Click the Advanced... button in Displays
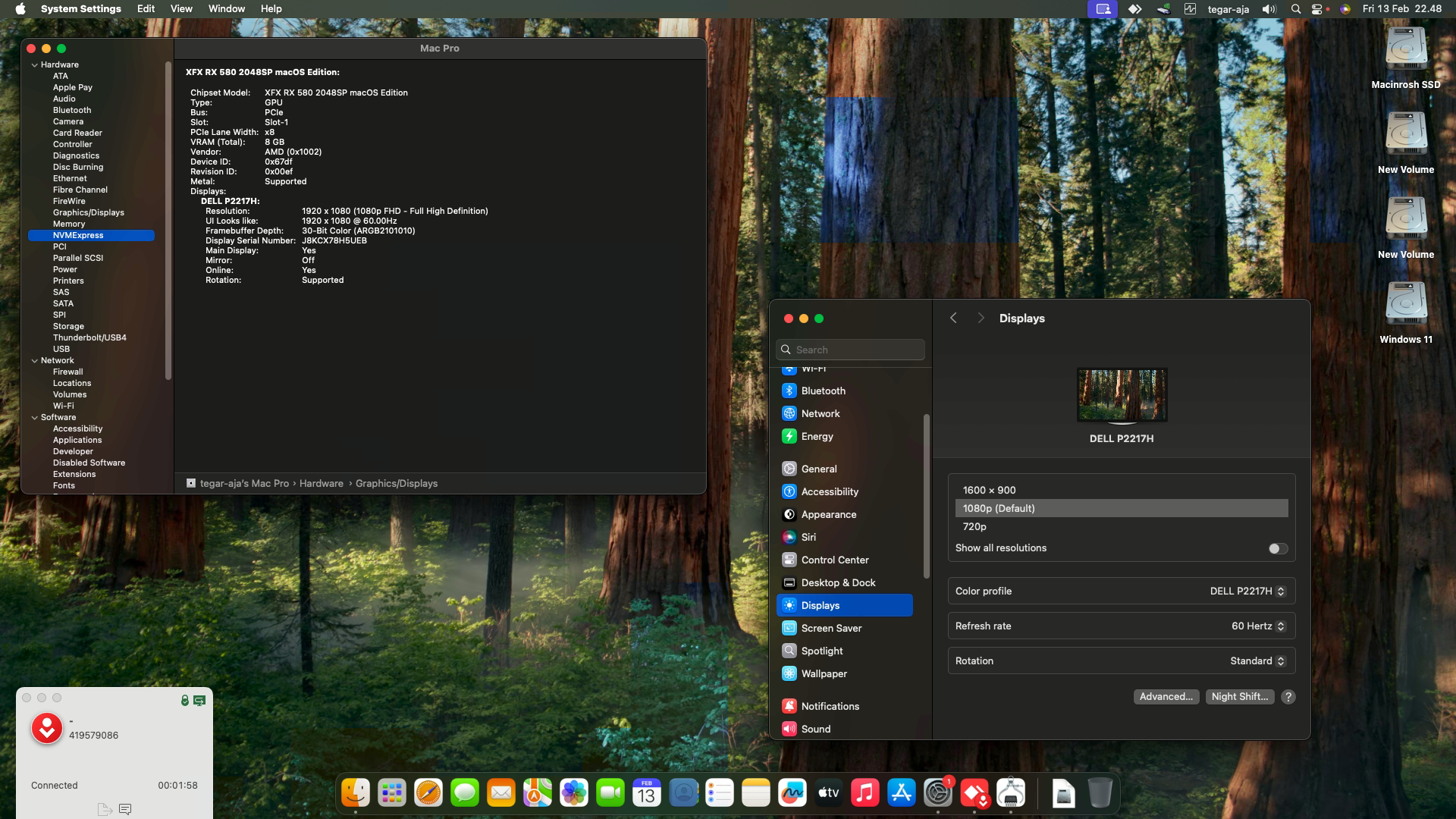The image size is (1456, 819). point(1166,697)
